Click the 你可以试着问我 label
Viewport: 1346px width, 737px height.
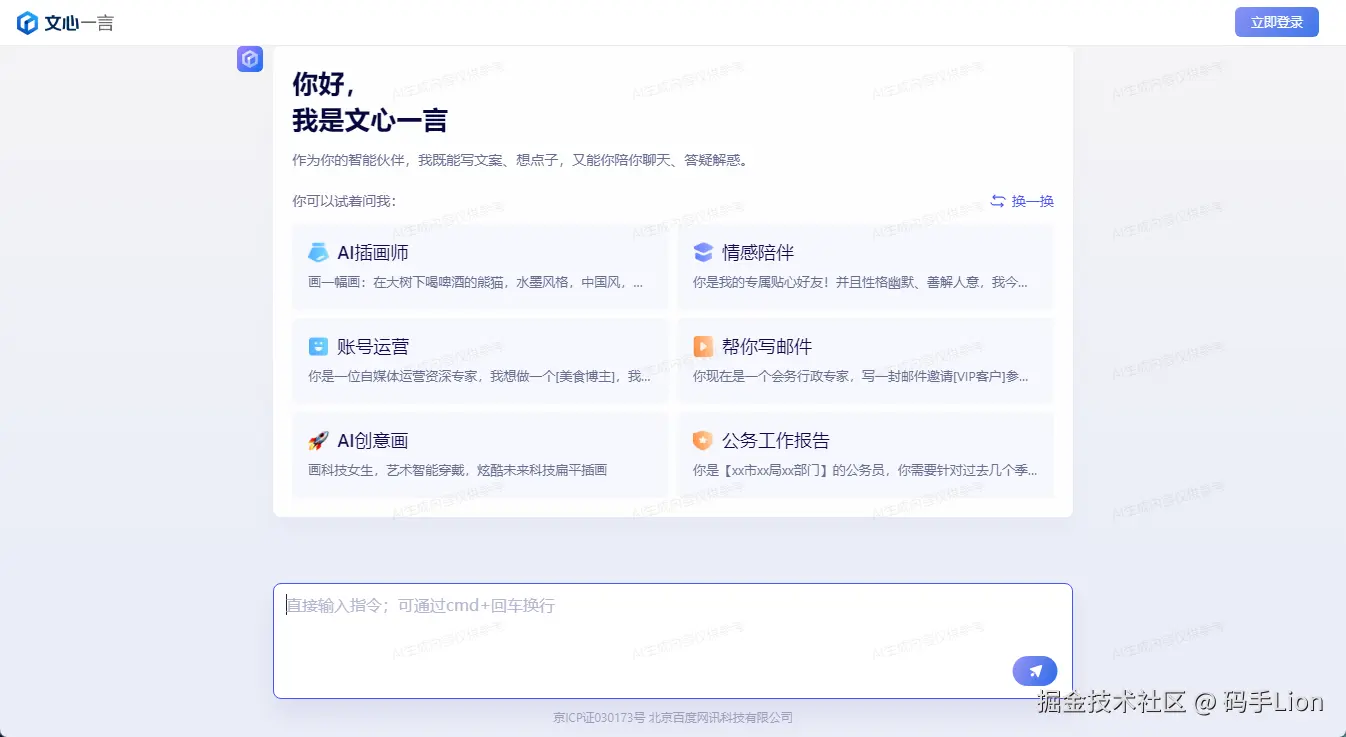point(344,201)
